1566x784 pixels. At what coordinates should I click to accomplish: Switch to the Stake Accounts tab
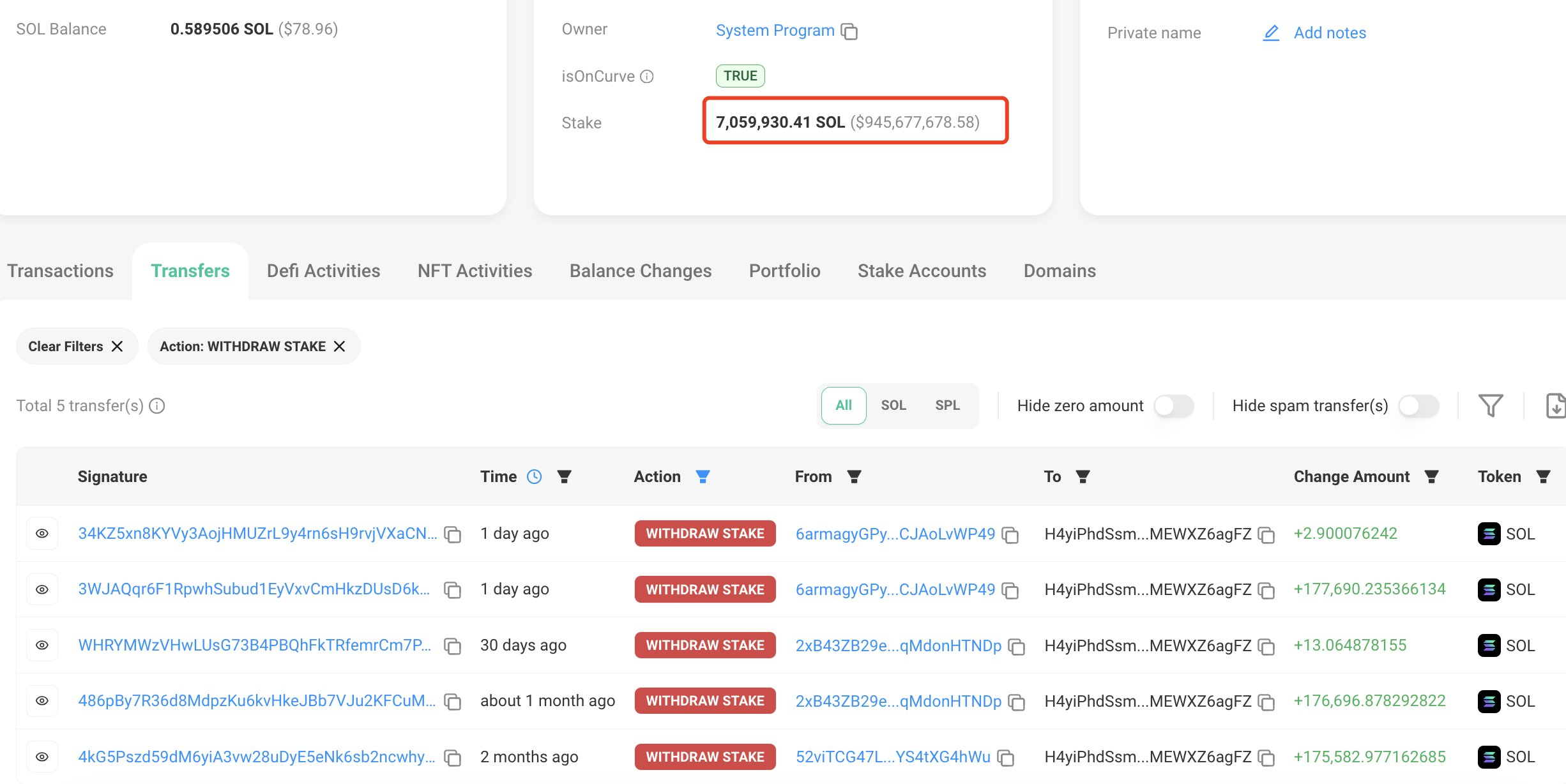pos(922,271)
